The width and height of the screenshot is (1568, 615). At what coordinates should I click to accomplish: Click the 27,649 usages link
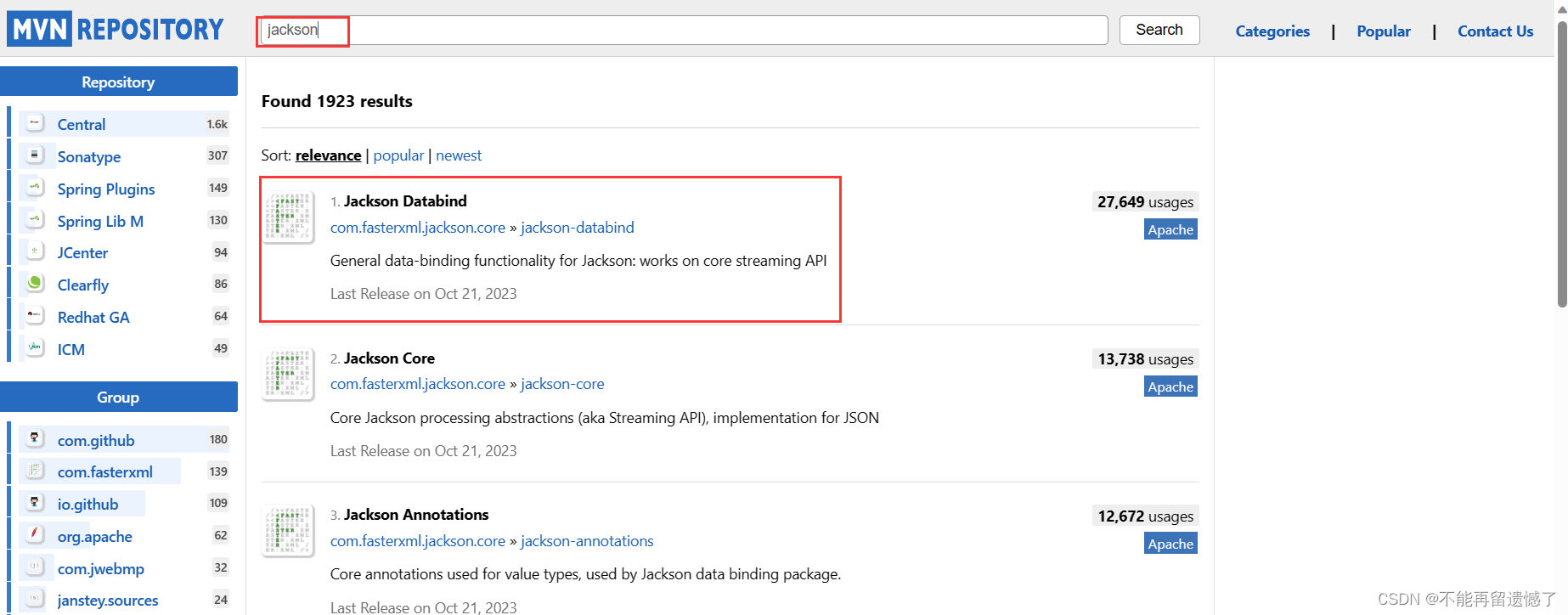pyautogui.click(x=1145, y=202)
